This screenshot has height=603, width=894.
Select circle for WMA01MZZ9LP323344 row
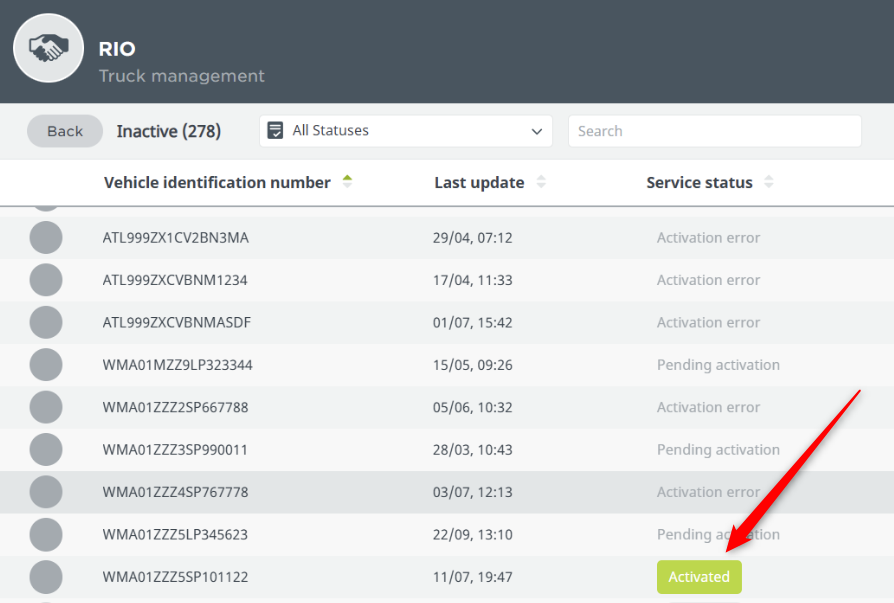(x=46, y=365)
